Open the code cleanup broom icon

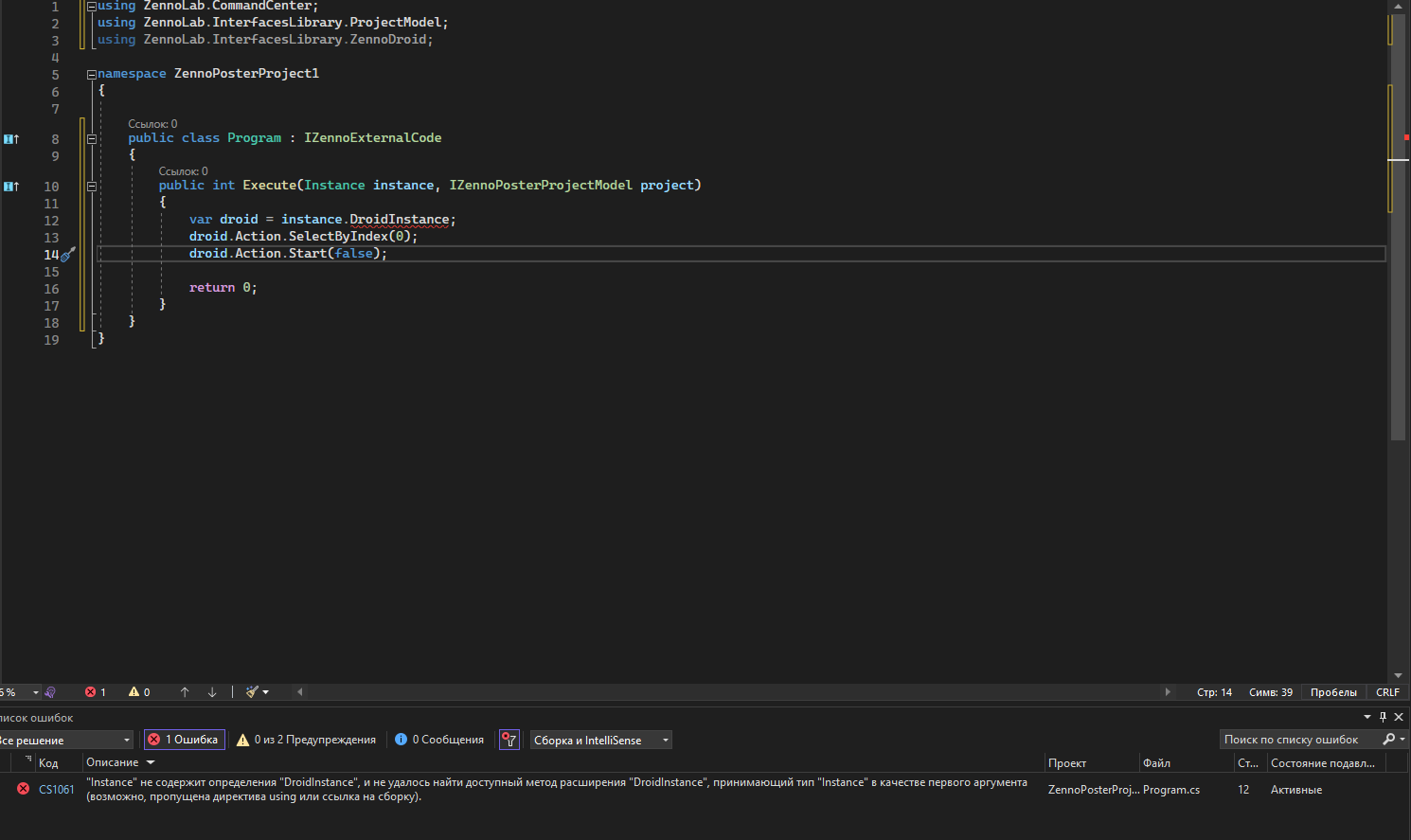(x=252, y=692)
